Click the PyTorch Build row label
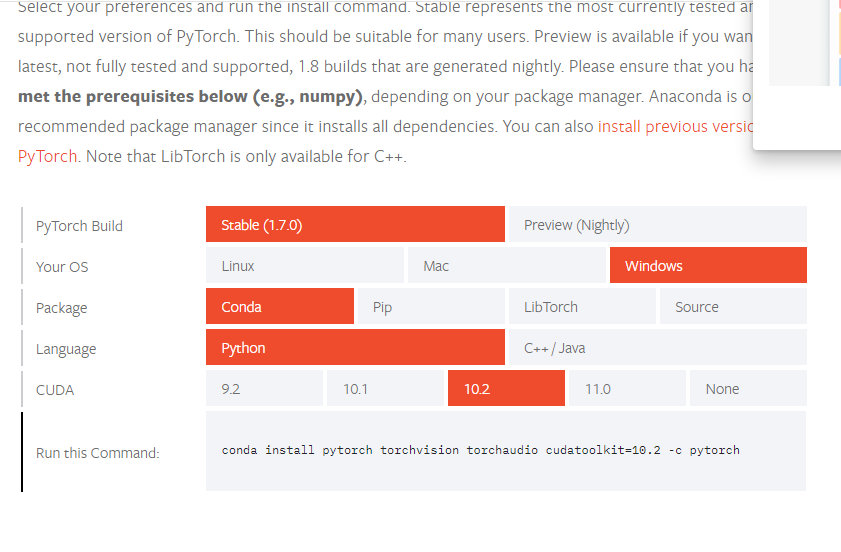Image resolution: width=841 pixels, height=552 pixels. [79, 226]
